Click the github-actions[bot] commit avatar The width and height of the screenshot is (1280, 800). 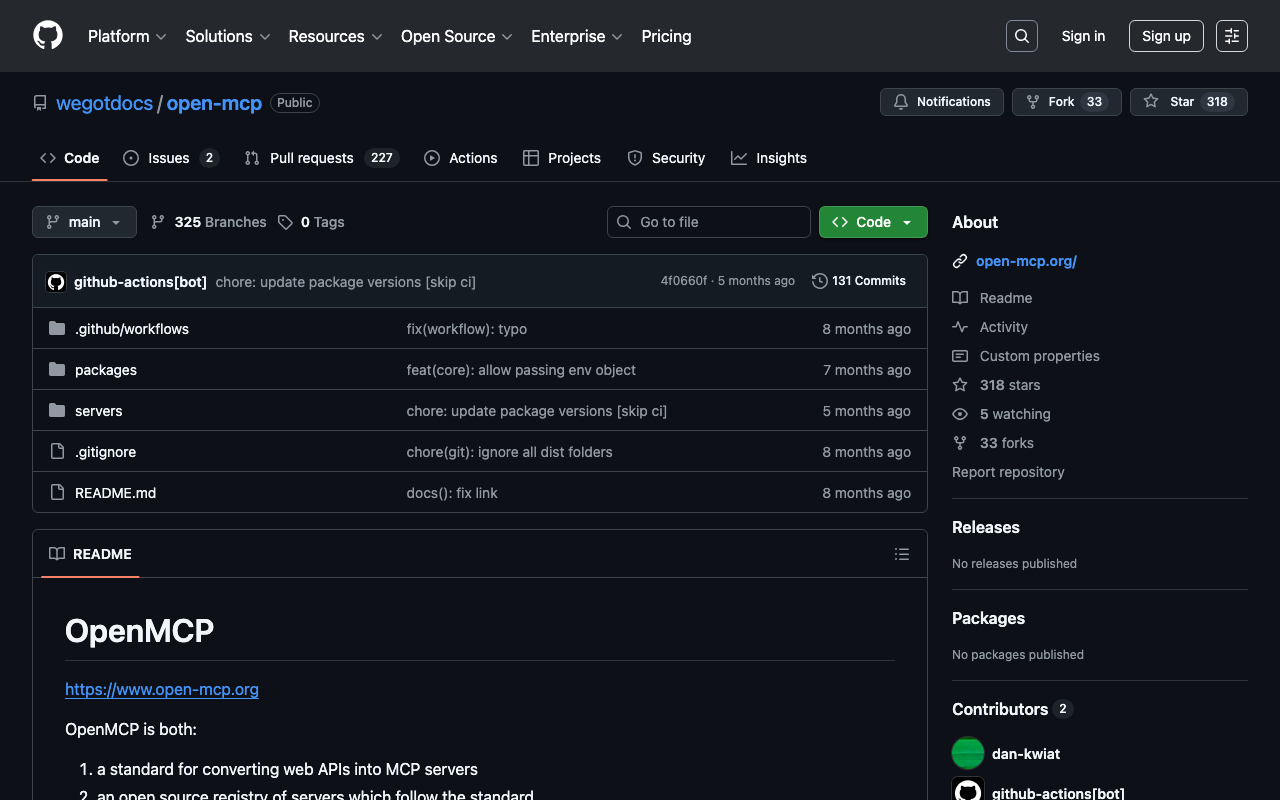click(x=56, y=282)
